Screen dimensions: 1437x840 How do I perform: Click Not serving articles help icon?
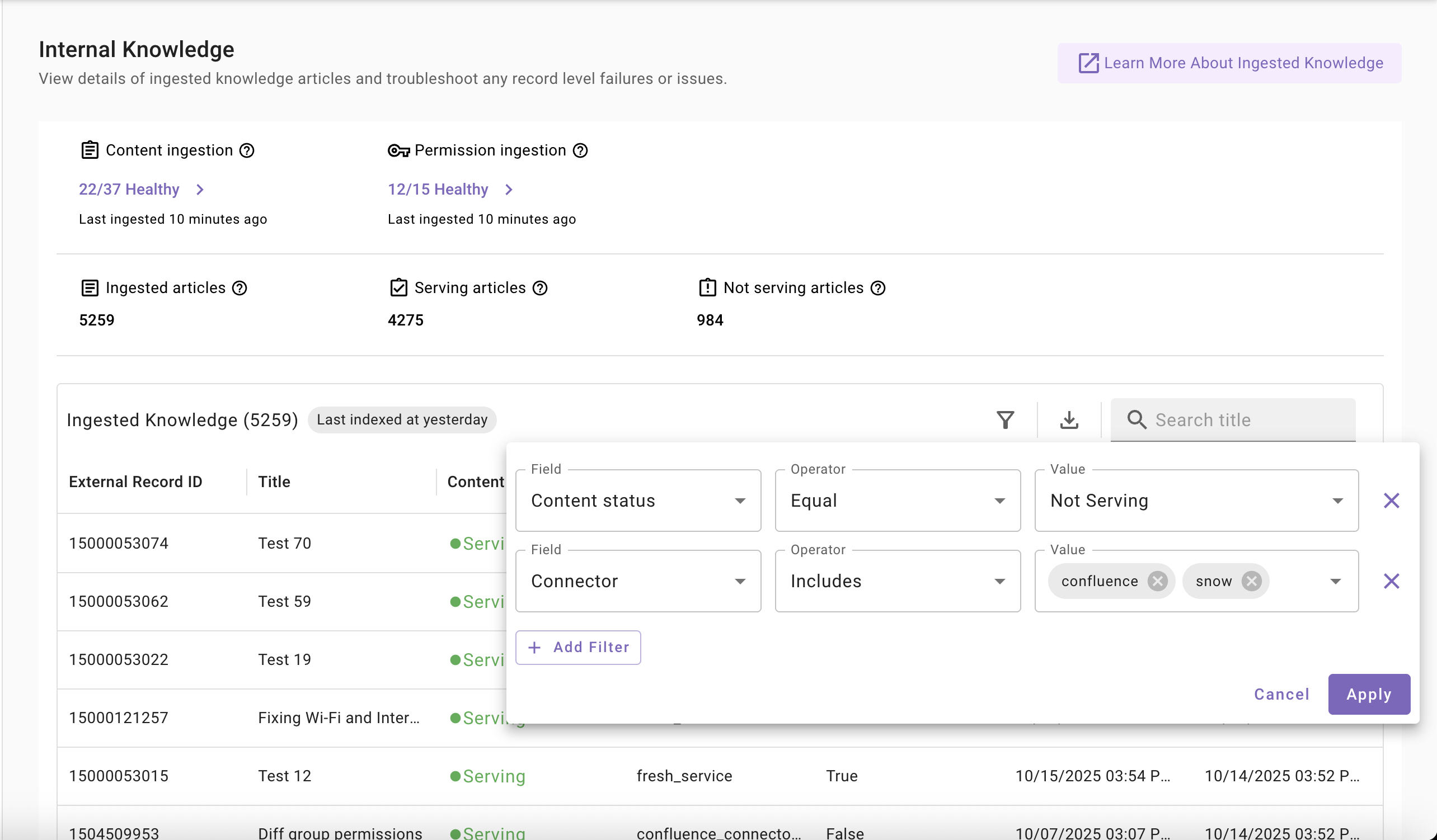(x=877, y=289)
